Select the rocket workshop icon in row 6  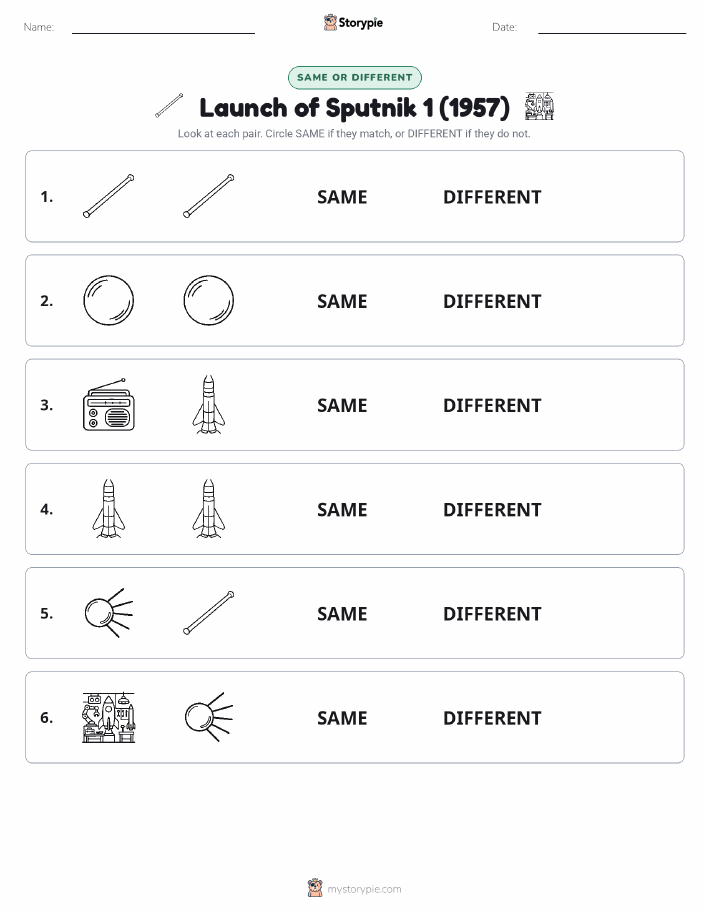point(109,717)
